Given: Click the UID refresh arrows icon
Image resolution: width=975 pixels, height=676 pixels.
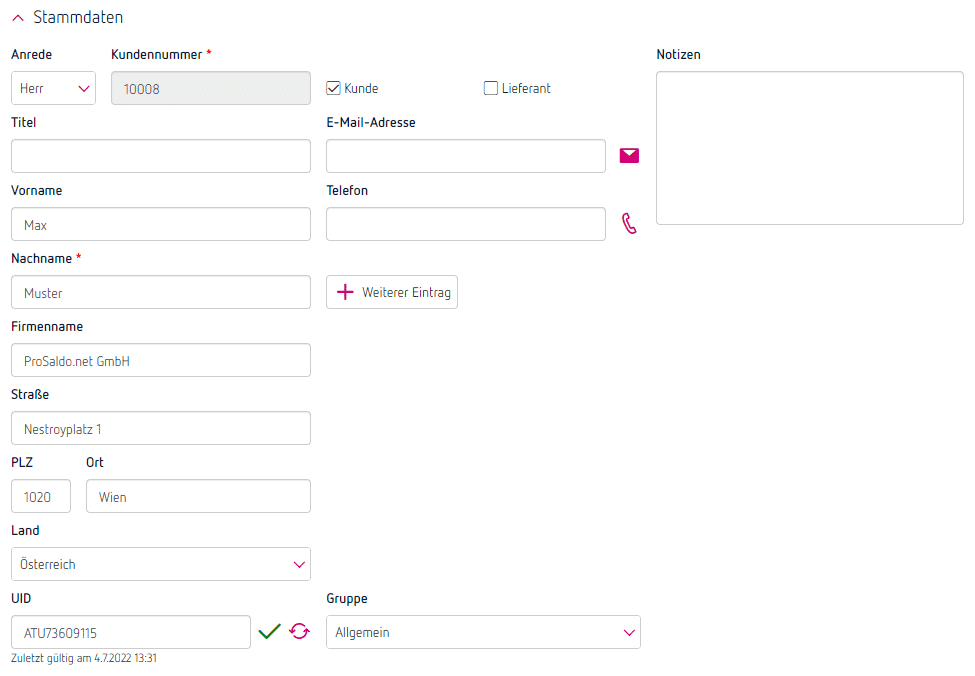Looking at the screenshot, I should pyautogui.click(x=299, y=631).
